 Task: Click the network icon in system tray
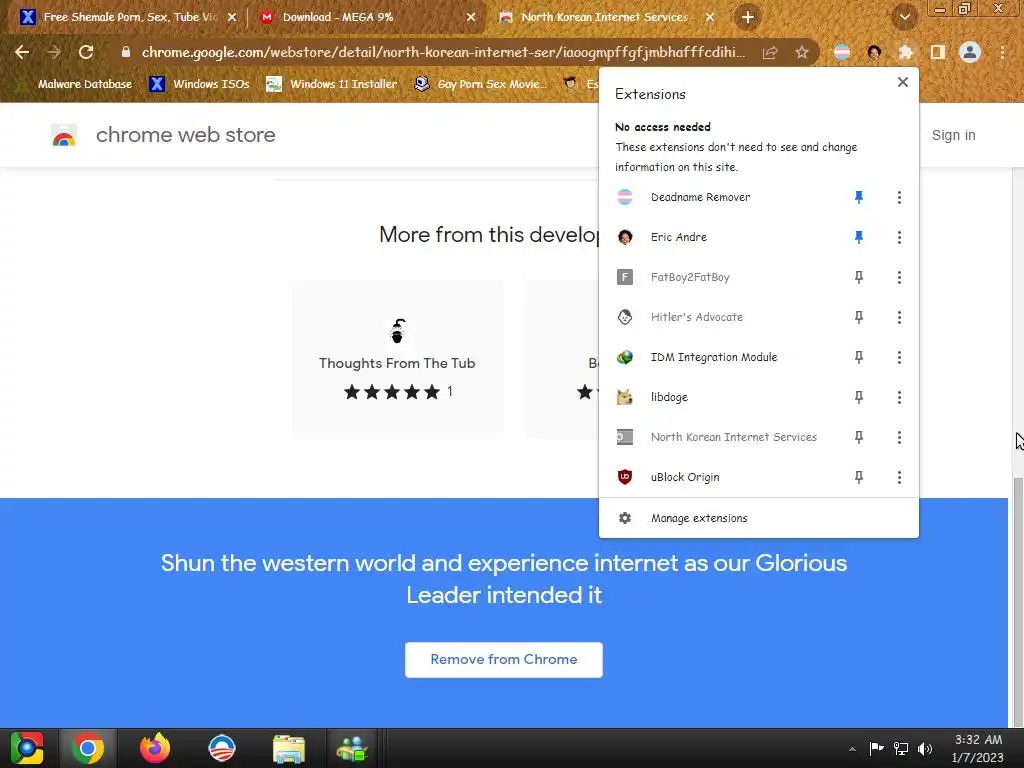tap(901, 748)
